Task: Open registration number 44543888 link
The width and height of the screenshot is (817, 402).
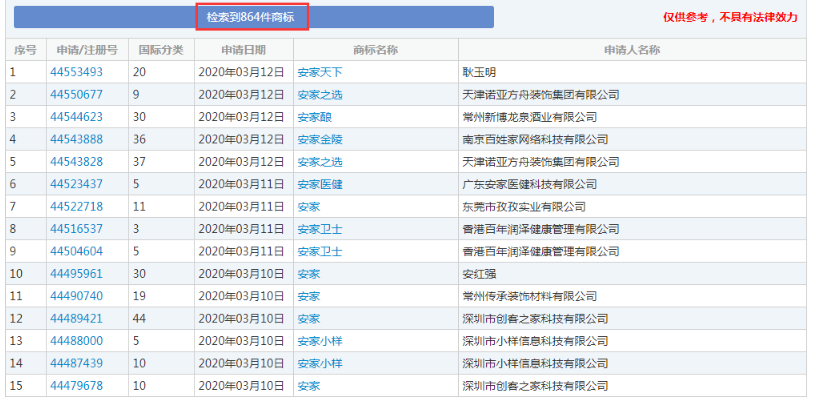Action: pyautogui.click(x=77, y=140)
